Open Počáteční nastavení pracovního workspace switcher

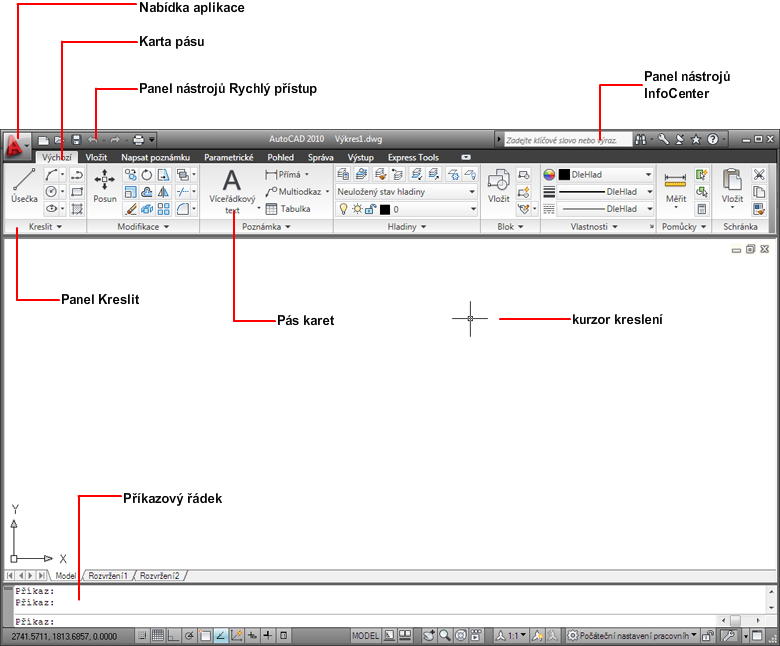(x=632, y=636)
